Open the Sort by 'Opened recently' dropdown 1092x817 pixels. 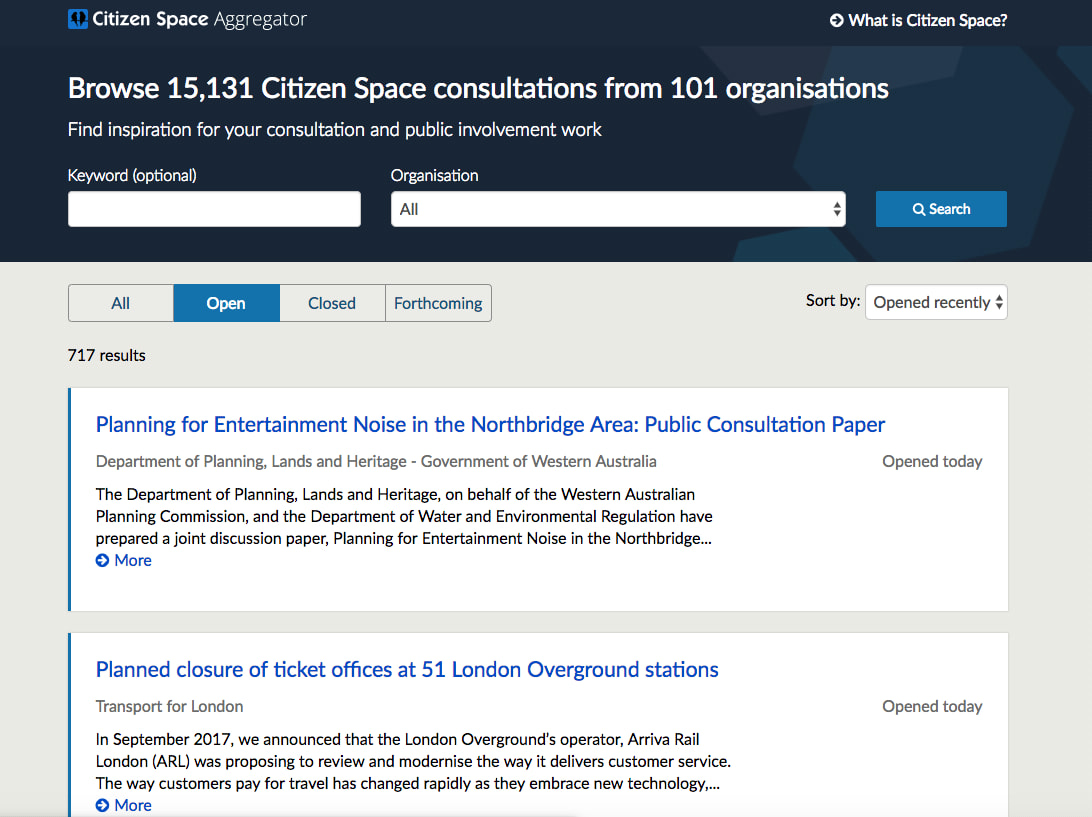click(x=936, y=302)
